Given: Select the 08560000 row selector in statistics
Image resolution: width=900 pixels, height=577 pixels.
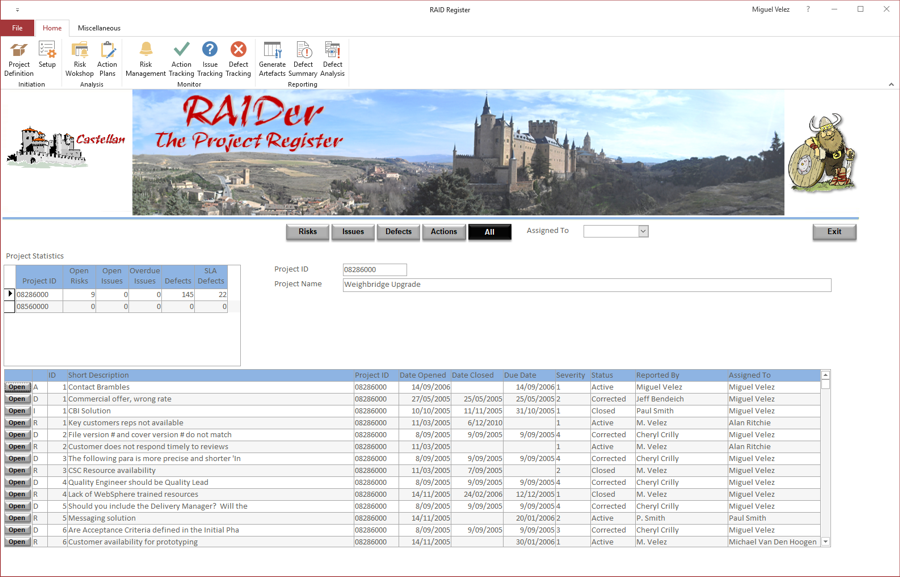Looking at the screenshot, I should tap(10, 307).
